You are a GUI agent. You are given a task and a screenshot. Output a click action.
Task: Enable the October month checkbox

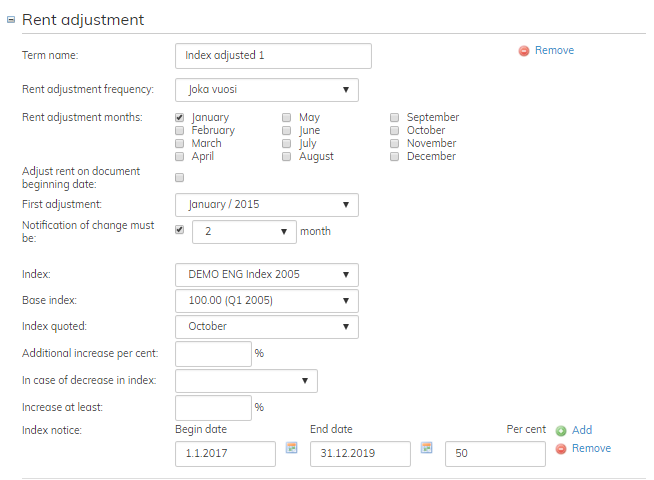click(x=396, y=131)
